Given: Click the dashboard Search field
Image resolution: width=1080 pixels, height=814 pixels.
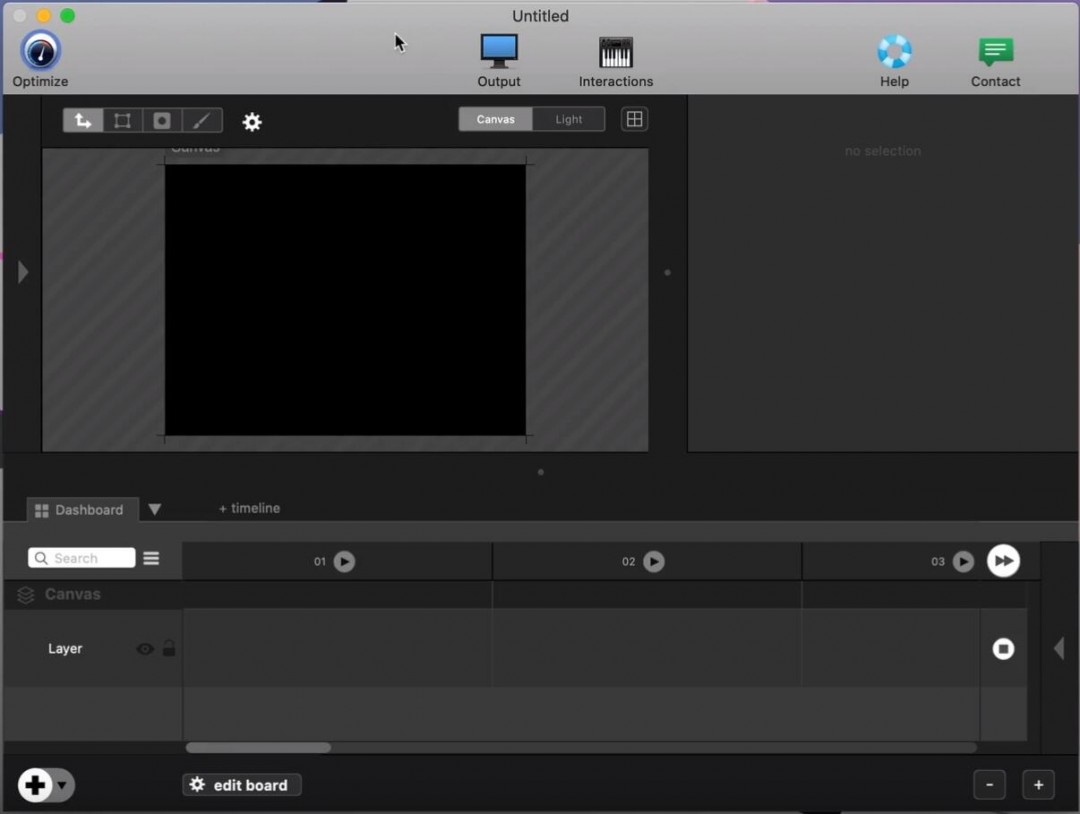Looking at the screenshot, I should tap(83, 558).
